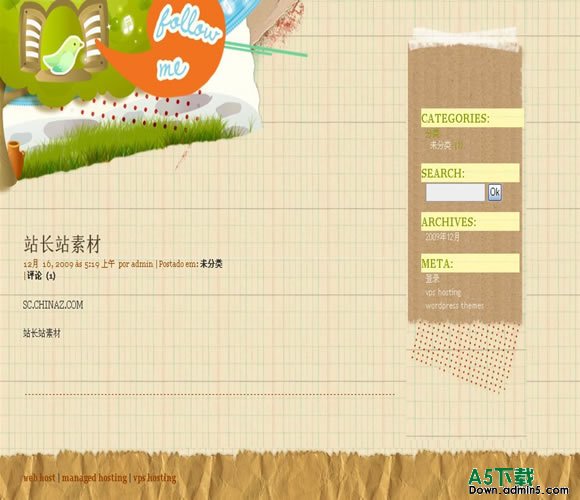Open the 'managed hosting' footer link

pos(94,477)
